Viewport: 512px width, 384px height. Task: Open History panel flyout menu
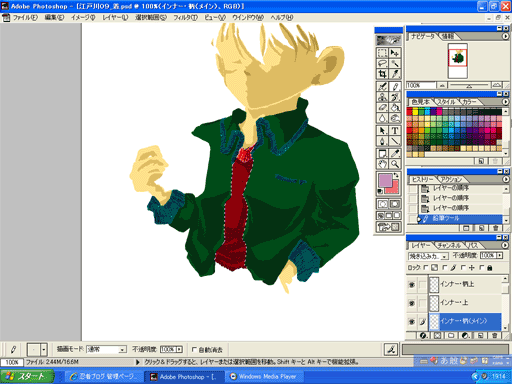pos(505,179)
